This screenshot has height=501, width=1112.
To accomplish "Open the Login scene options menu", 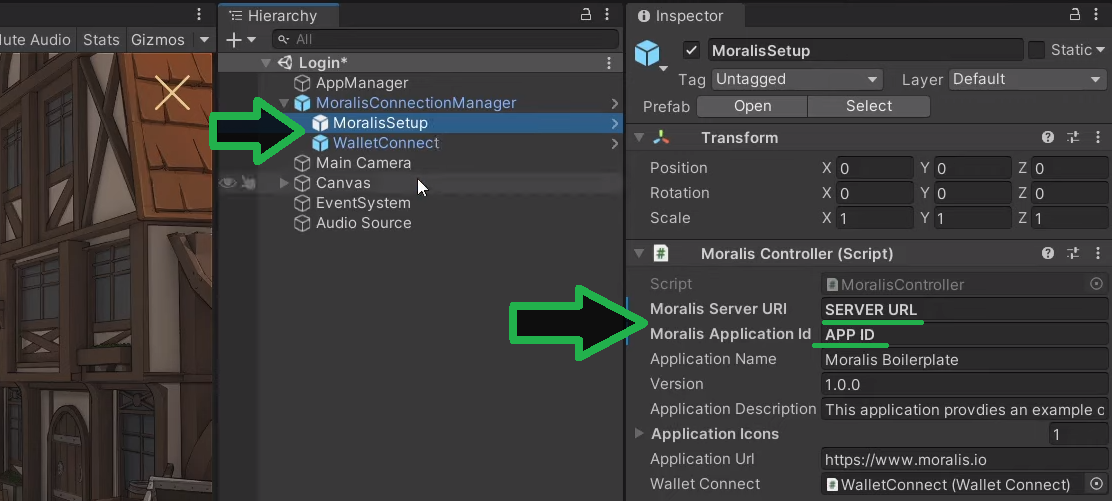I will [x=608, y=63].
